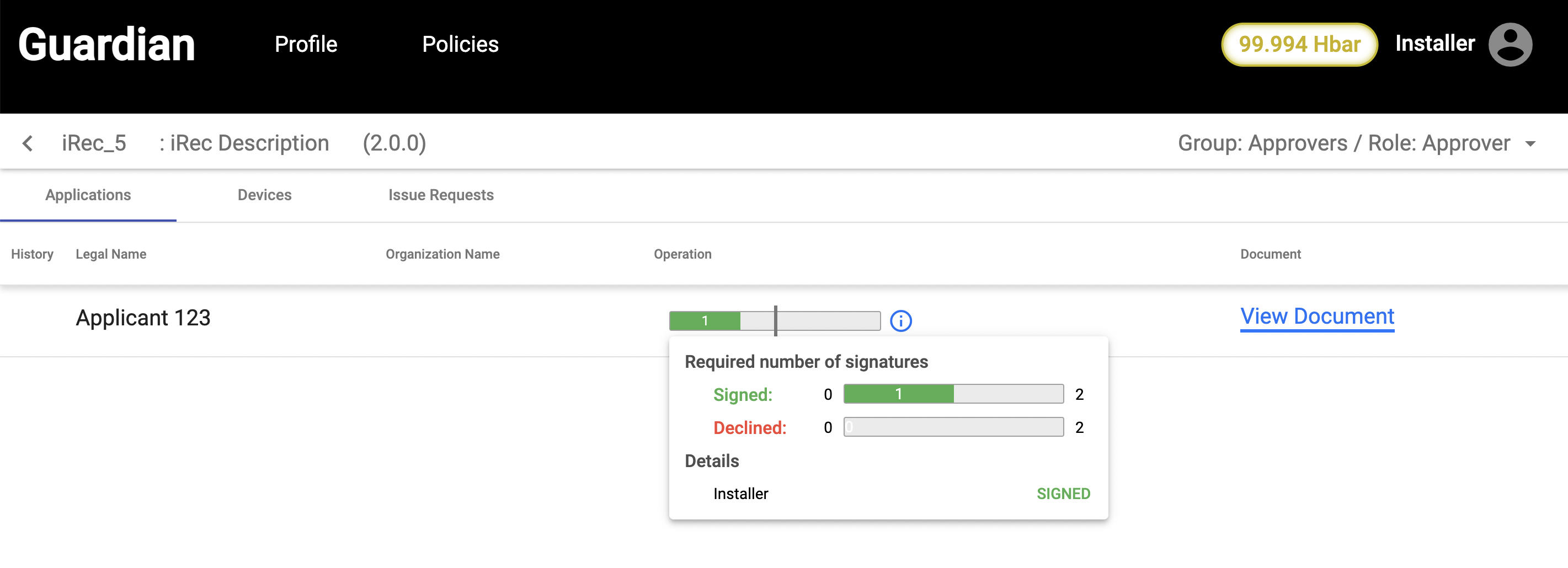Viewport: 1568px width, 568px height.
Task: Open the Profile menu
Action: tap(306, 45)
